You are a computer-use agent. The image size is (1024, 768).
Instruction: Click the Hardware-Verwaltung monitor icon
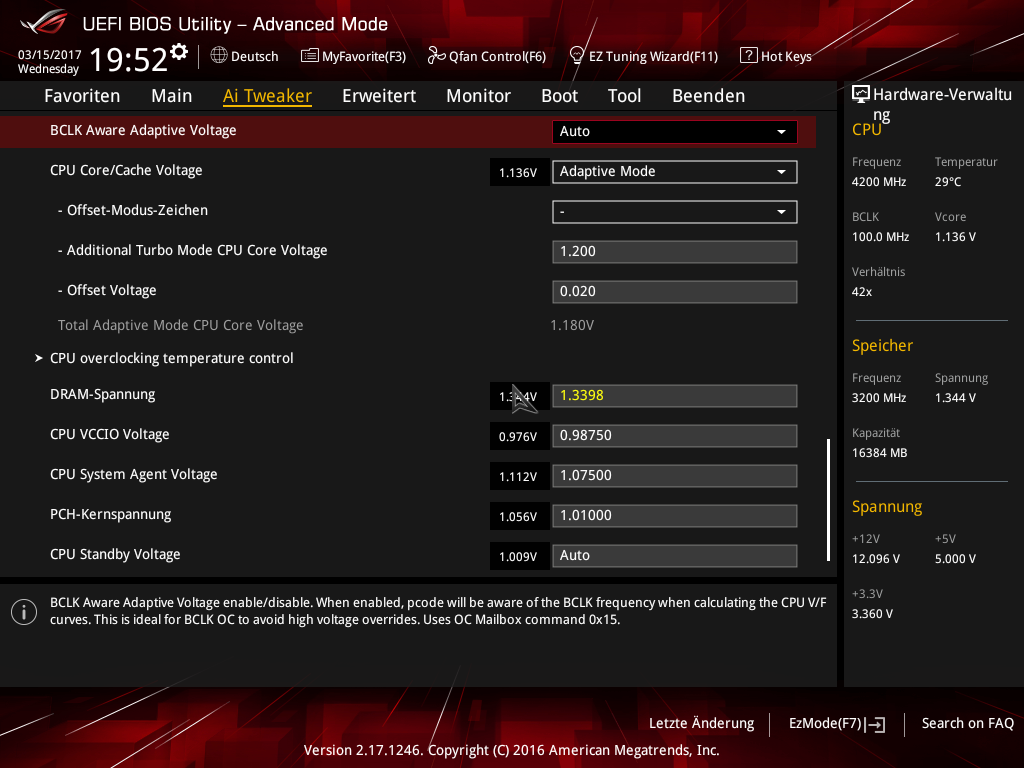pos(861,95)
